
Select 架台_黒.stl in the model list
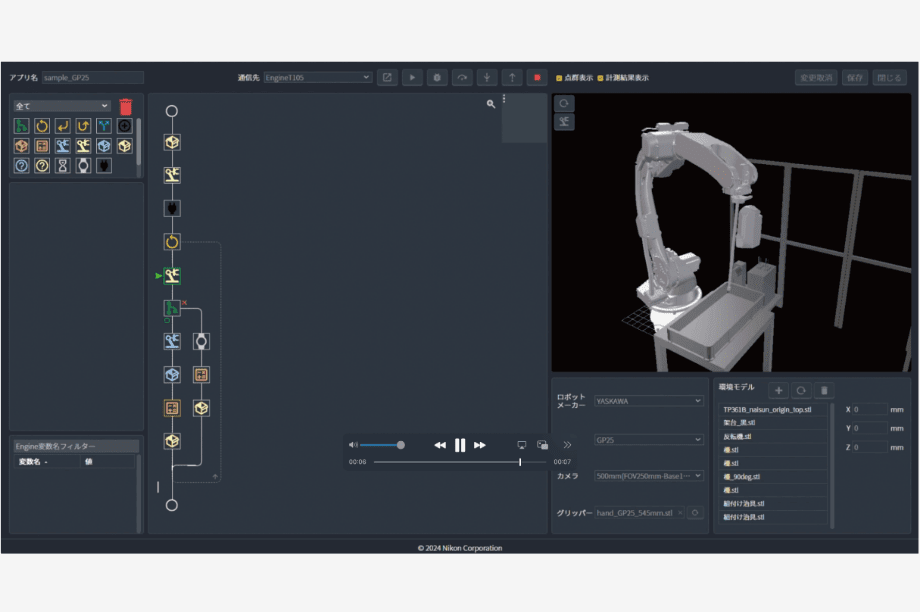pos(773,422)
